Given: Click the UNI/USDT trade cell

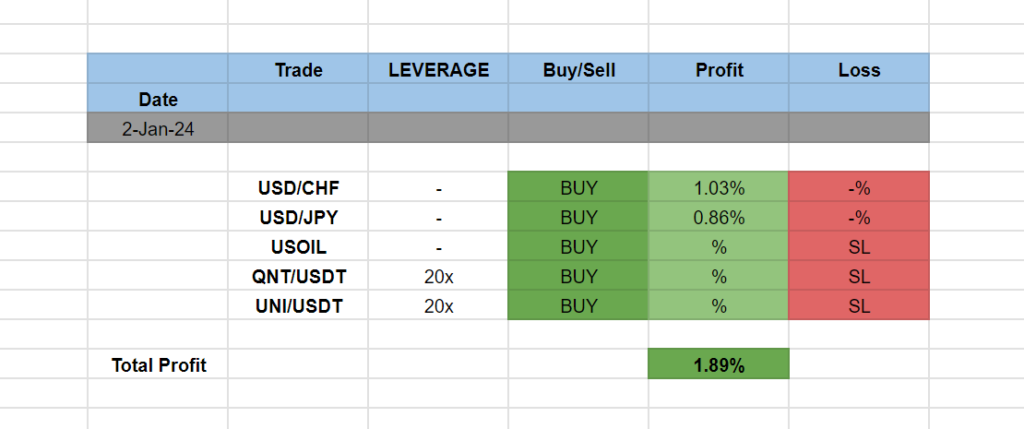Looking at the screenshot, I should [298, 306].
